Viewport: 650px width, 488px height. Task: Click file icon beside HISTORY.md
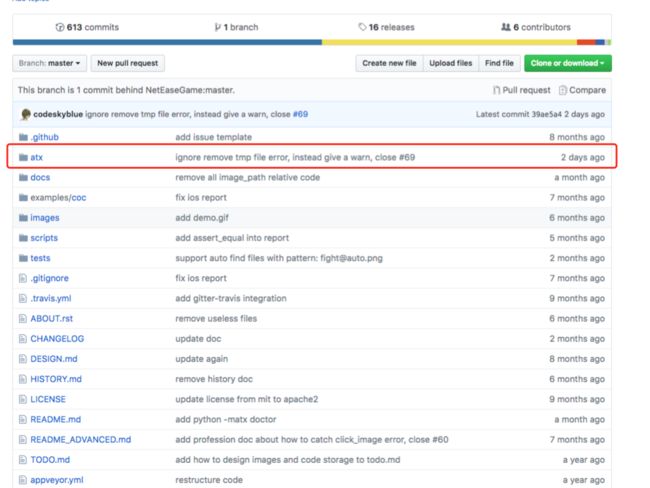[23, 379]
